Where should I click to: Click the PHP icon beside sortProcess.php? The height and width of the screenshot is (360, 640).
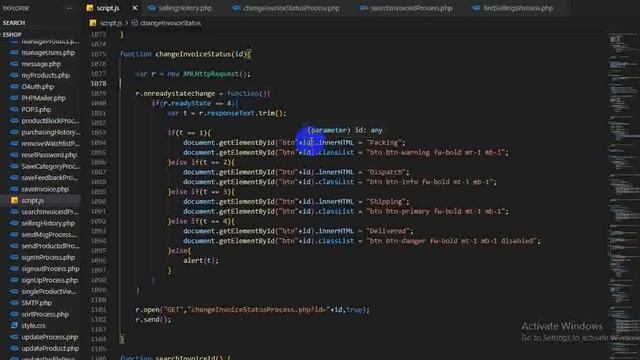tap(14, 314)
